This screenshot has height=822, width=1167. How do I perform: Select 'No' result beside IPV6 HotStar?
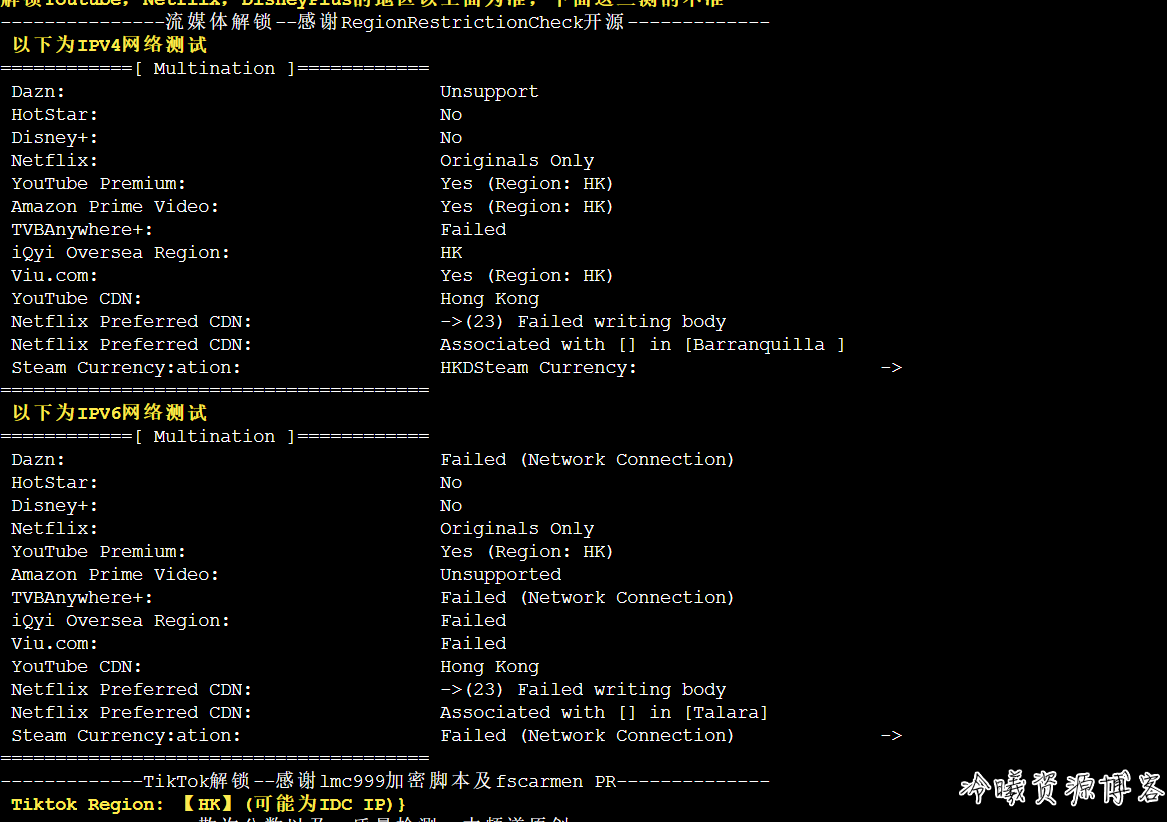point(451,483)
